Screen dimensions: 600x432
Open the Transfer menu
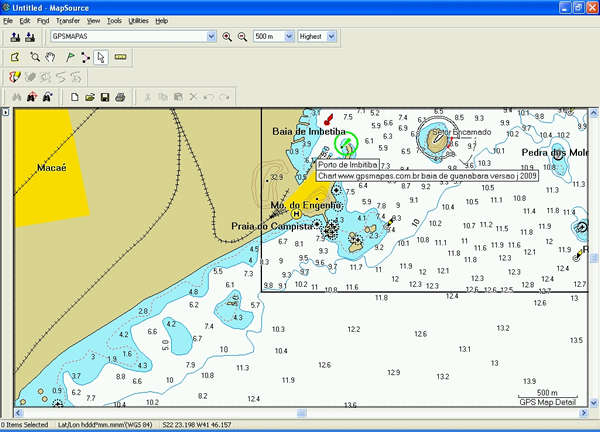tap(68, 20)
